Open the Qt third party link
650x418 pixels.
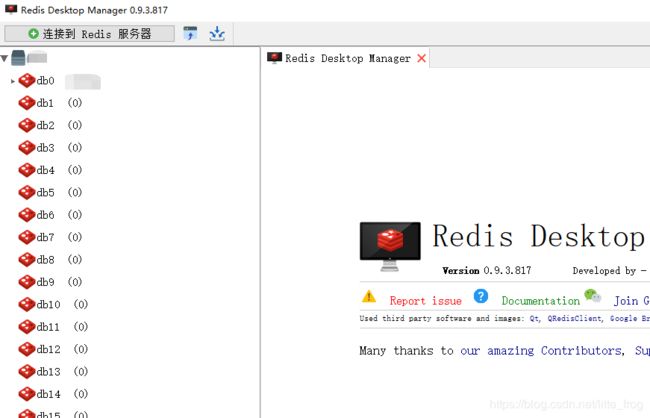tap(535, 318)
